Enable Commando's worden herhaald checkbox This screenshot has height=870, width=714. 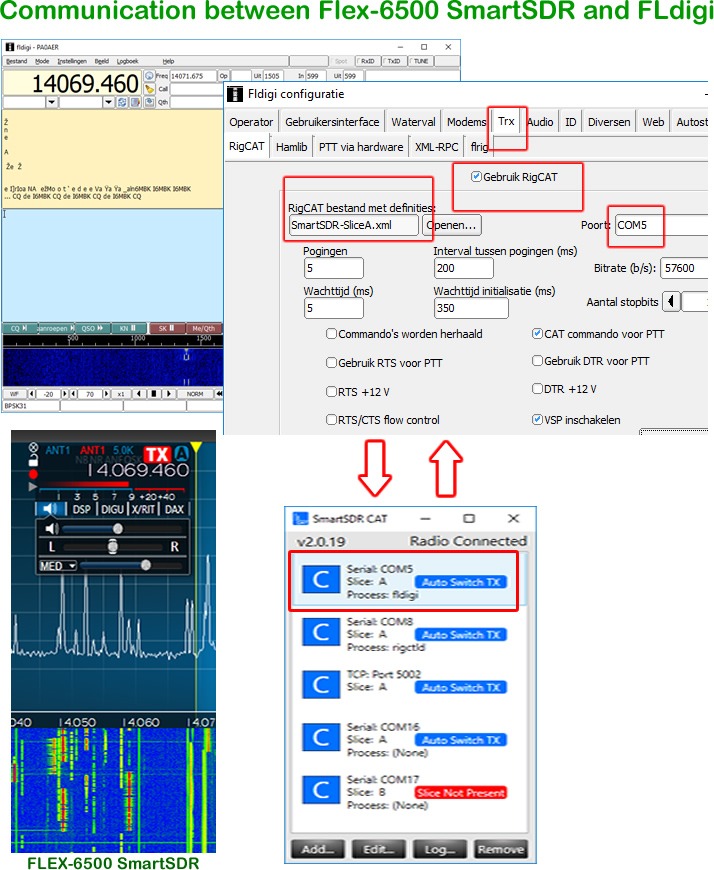[x=331, y=333]
